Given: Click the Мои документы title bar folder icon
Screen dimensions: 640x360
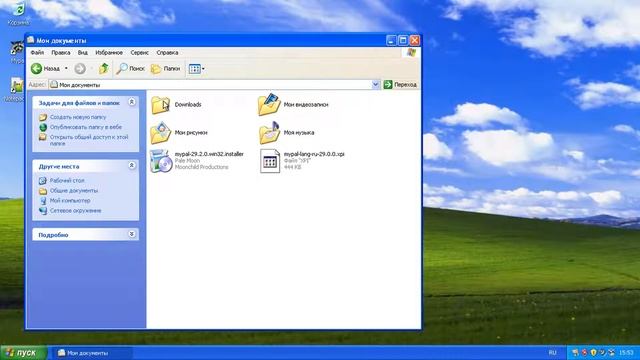Looking at the screenshot, I should click(31, 40).
